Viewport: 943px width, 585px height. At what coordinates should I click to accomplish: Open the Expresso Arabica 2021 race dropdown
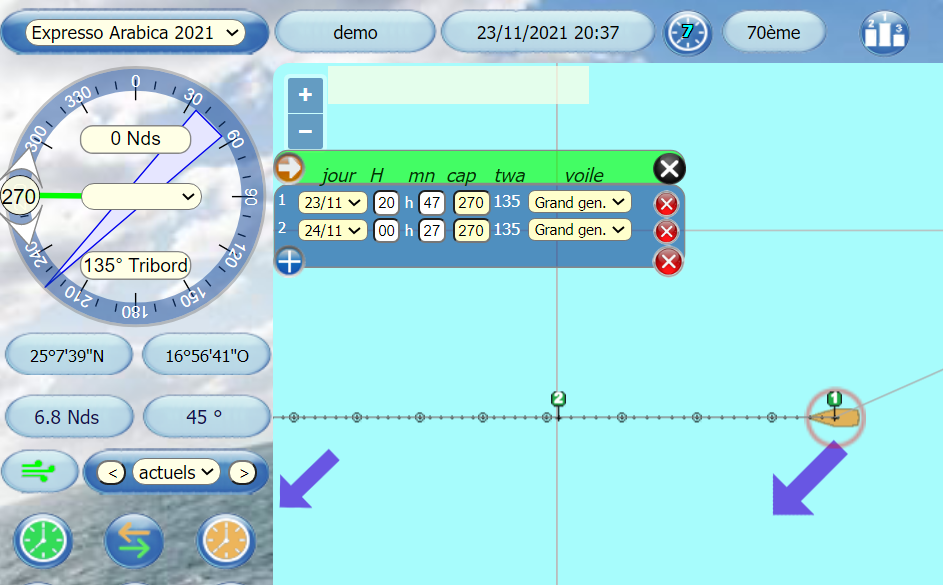(x=135, y=33)
